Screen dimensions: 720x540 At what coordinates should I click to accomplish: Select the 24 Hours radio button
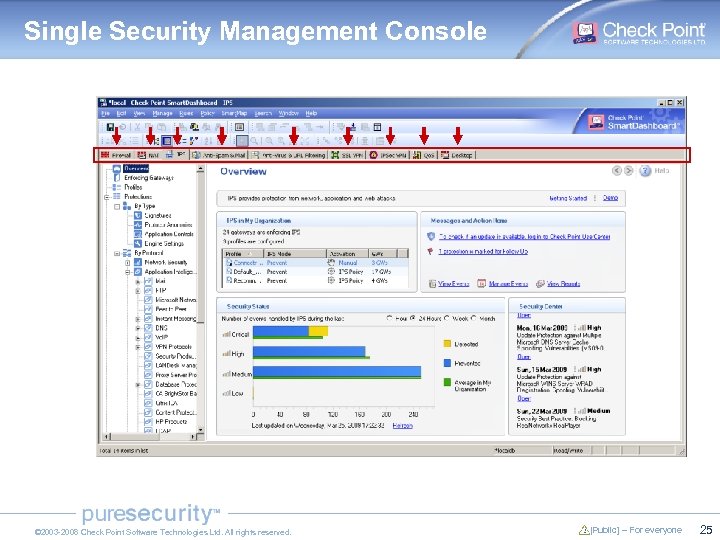[x=413, y=318]
